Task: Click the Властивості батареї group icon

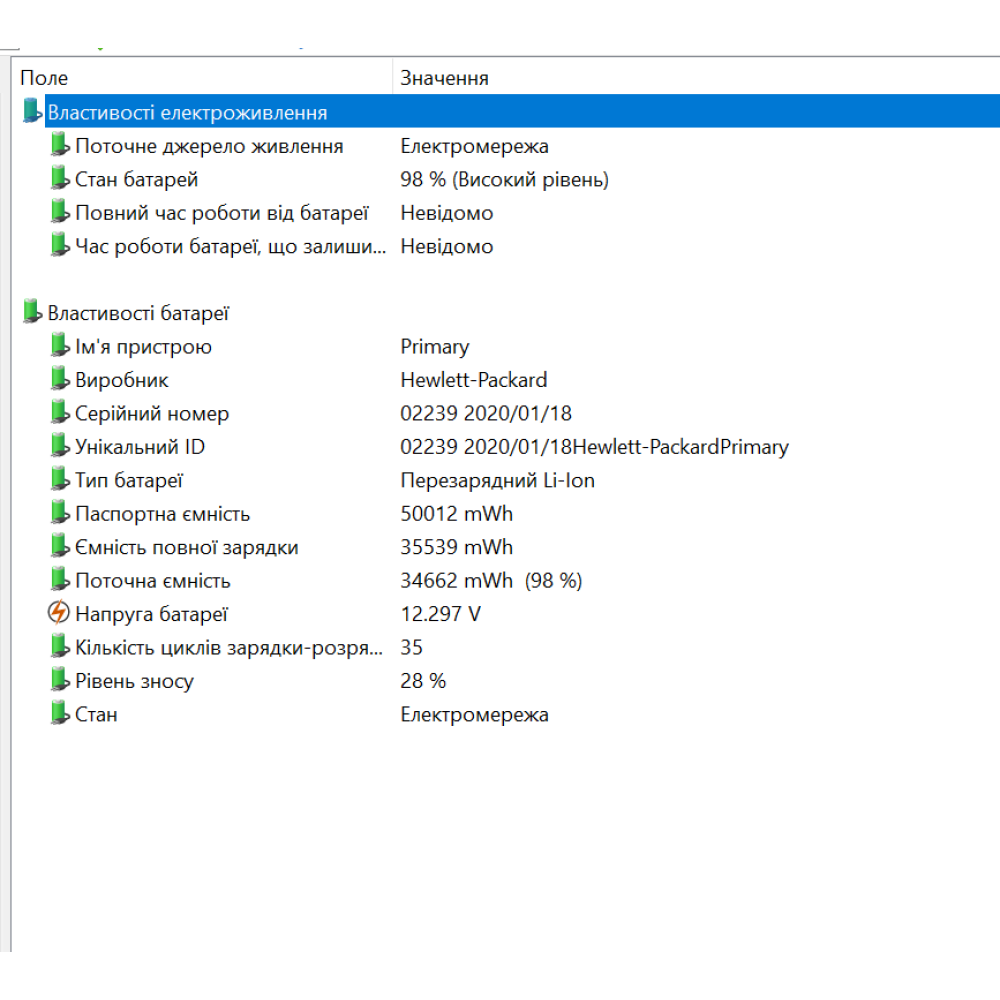Action: pyautogui.click(x=33, y=312)
